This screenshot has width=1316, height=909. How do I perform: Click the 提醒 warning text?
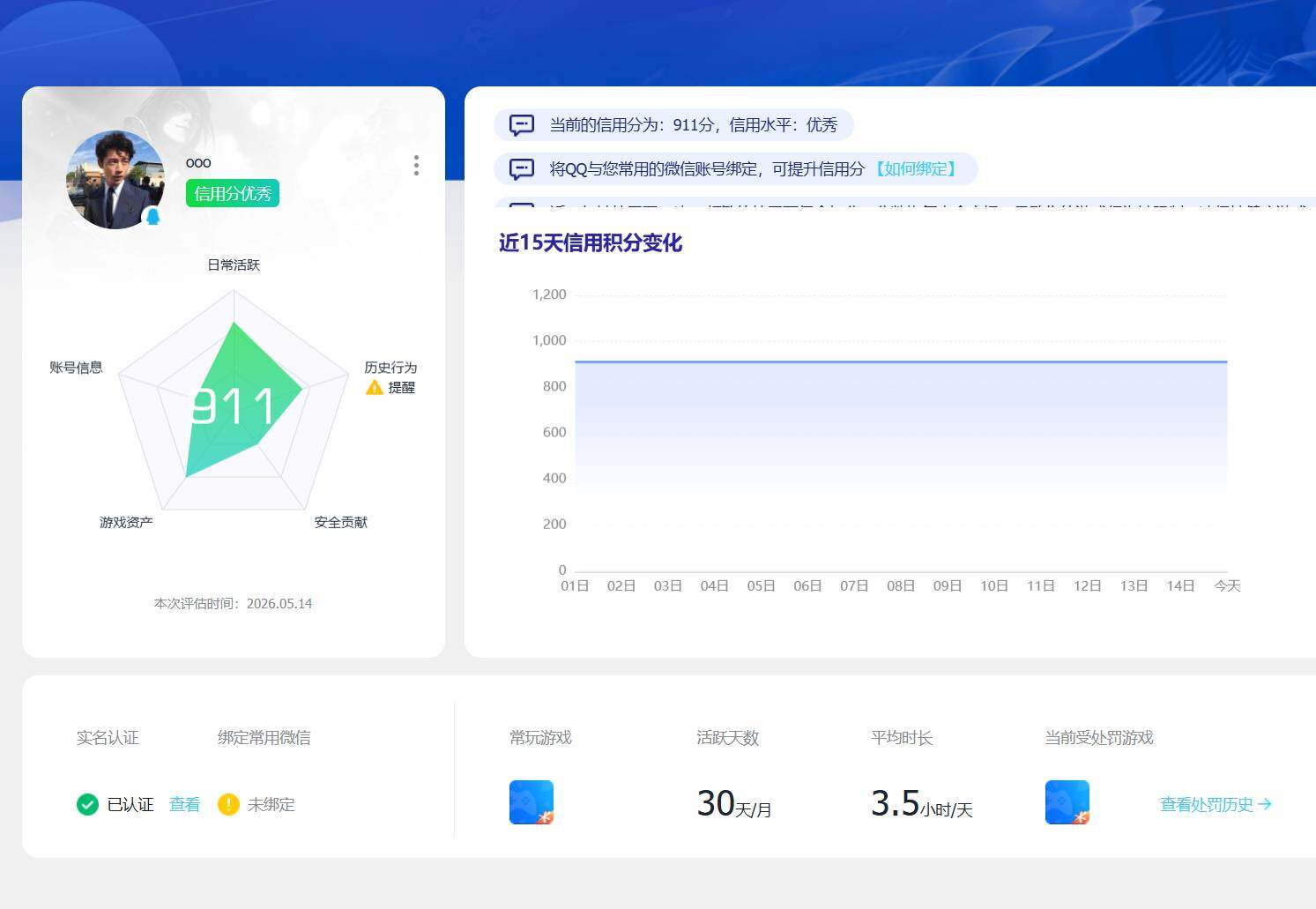point(402,387)
